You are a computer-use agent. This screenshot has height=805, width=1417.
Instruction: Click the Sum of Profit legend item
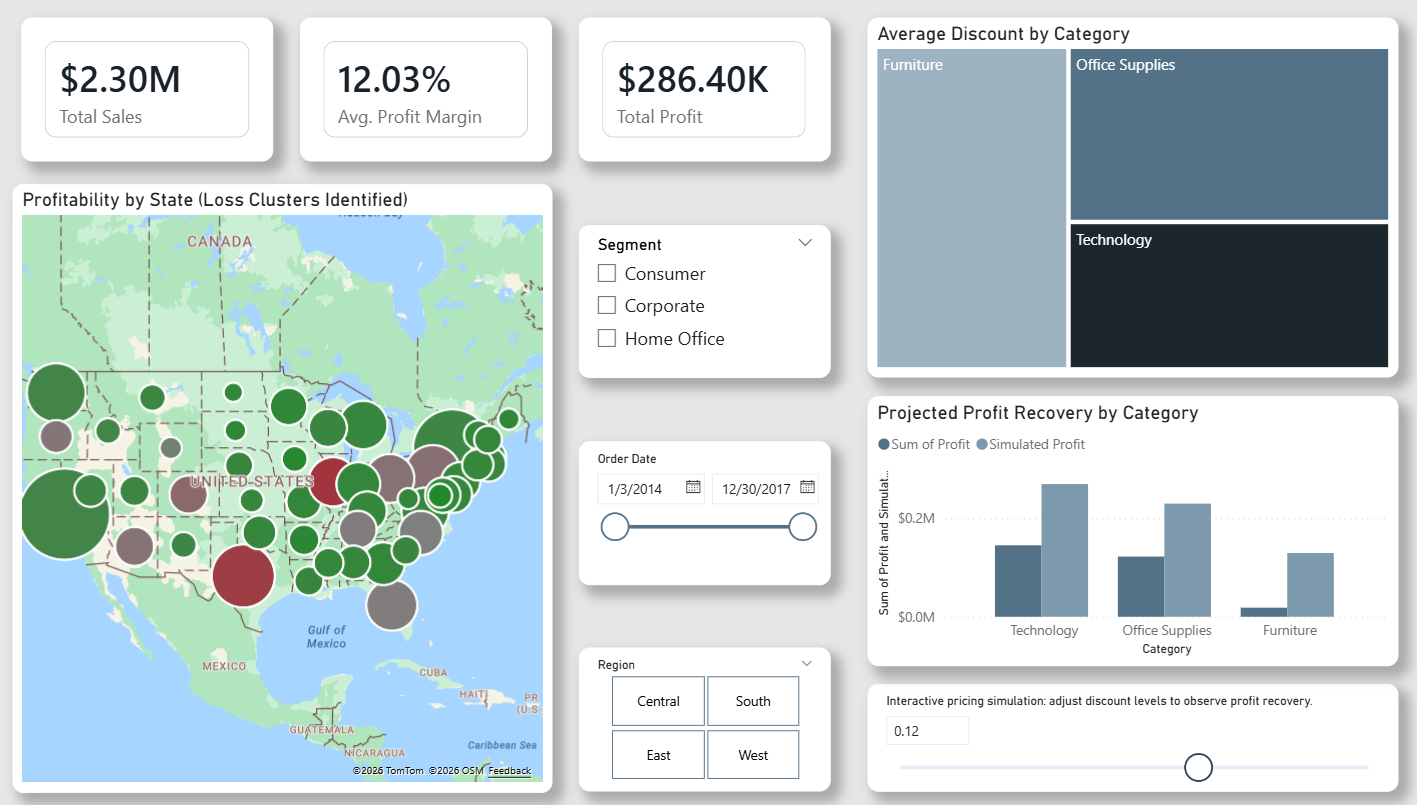924,444
